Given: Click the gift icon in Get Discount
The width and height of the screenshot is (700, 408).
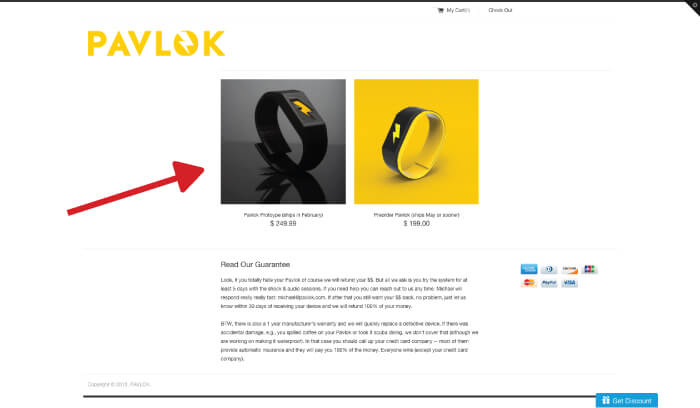Looking at the screenshot, I should tap(606, 400).
